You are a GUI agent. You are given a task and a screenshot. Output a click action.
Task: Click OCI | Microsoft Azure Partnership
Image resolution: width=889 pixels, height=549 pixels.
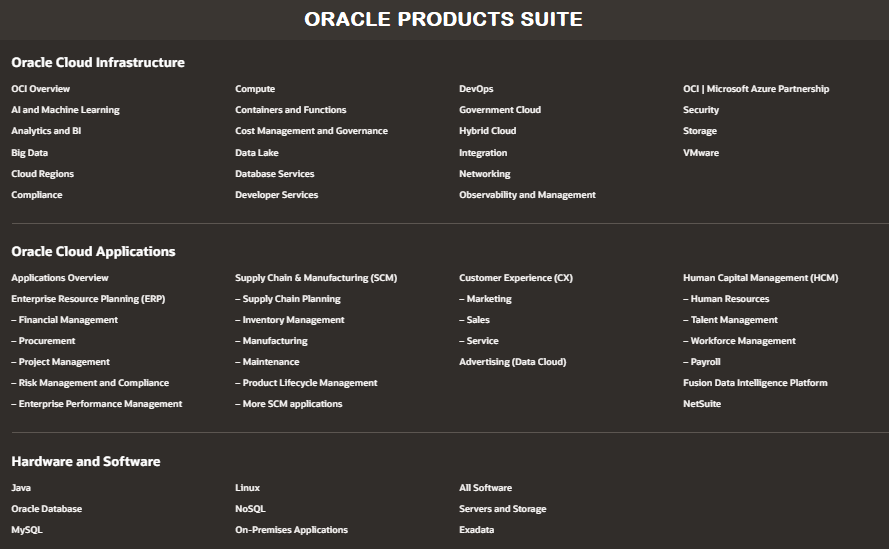(756, 89)
